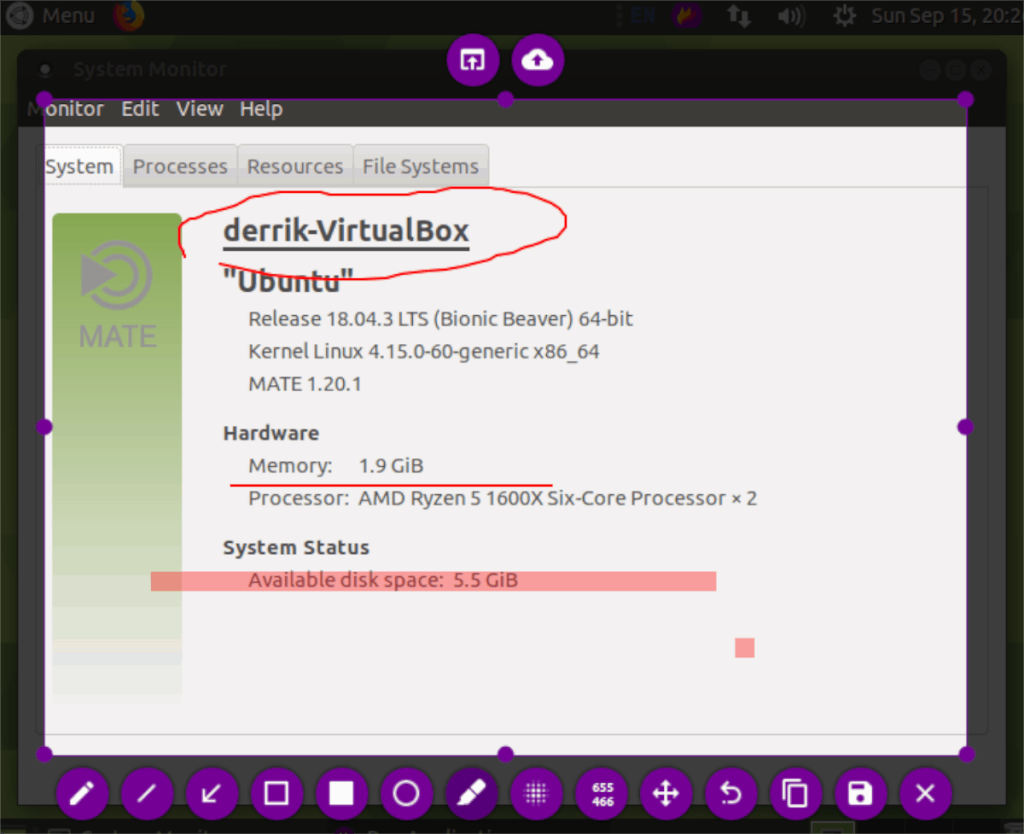Pick the Arrow annotation tool
The width and height of the screenshot is (1024, 834).
click(x=212, y=794)
